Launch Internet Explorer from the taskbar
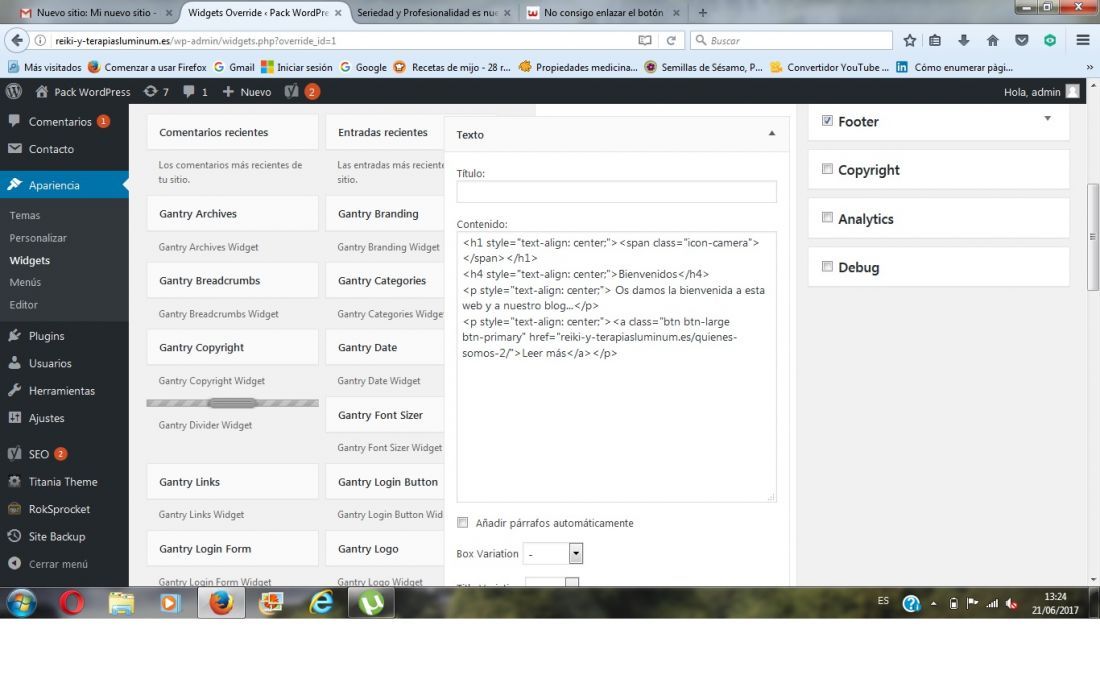 321,603
